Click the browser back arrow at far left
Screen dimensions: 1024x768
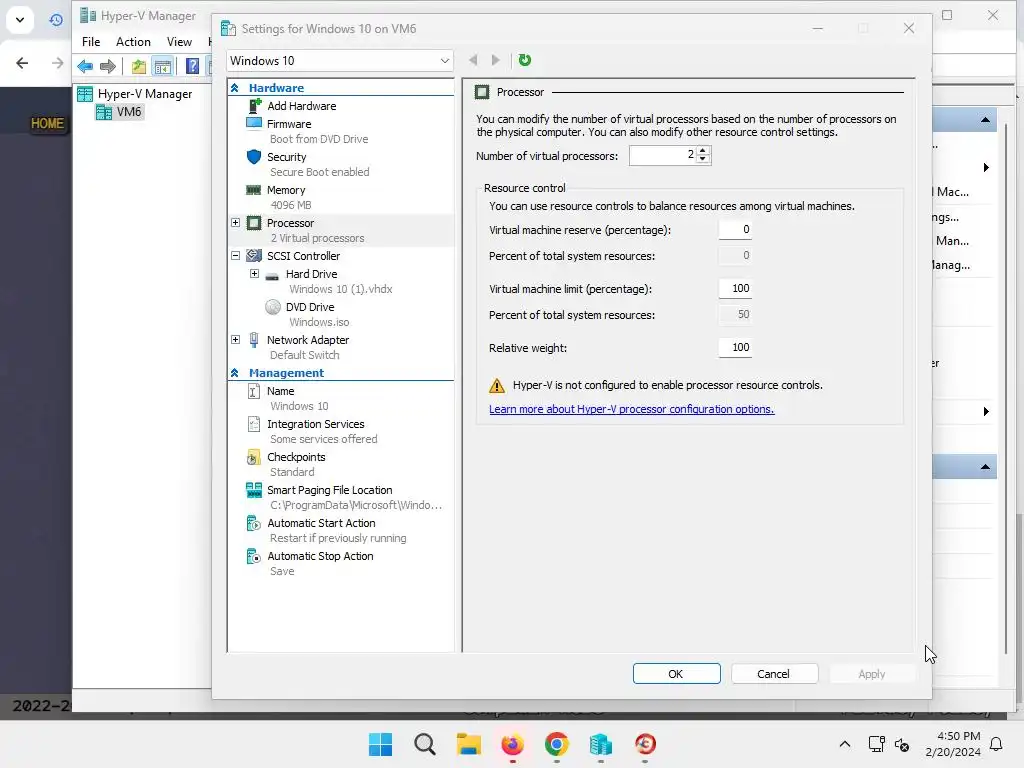coord(22,63)
